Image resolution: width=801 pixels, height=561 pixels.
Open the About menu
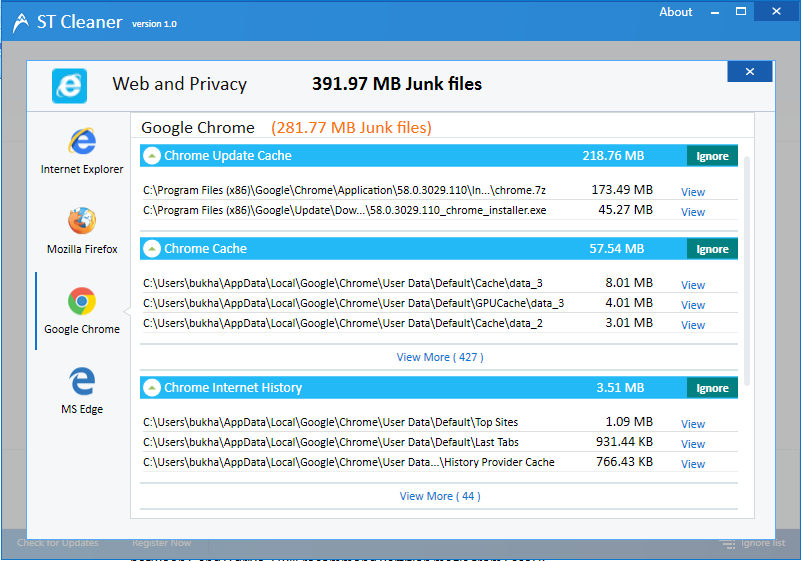pos(676,12)
